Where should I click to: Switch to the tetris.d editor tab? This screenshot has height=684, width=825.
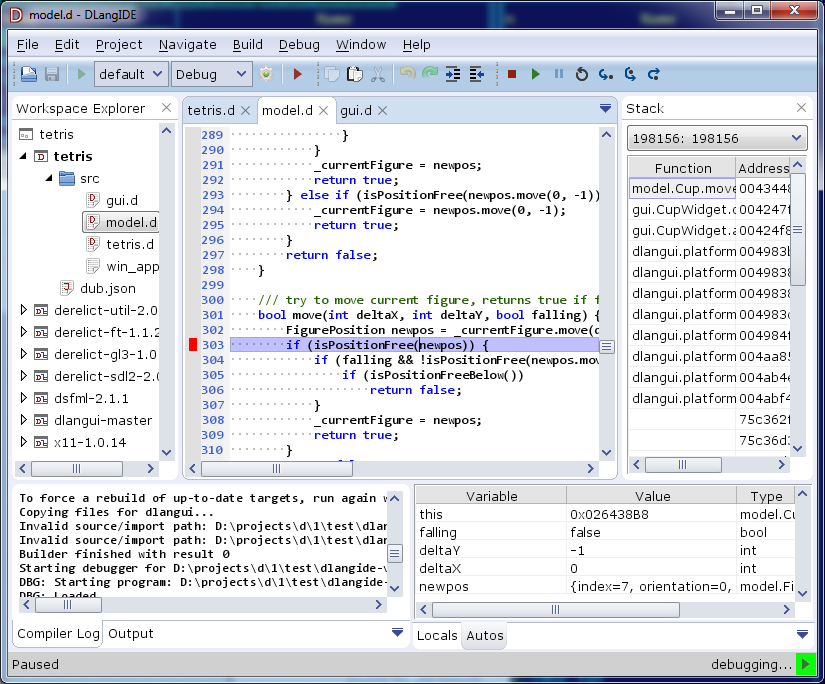click(211, 110)
